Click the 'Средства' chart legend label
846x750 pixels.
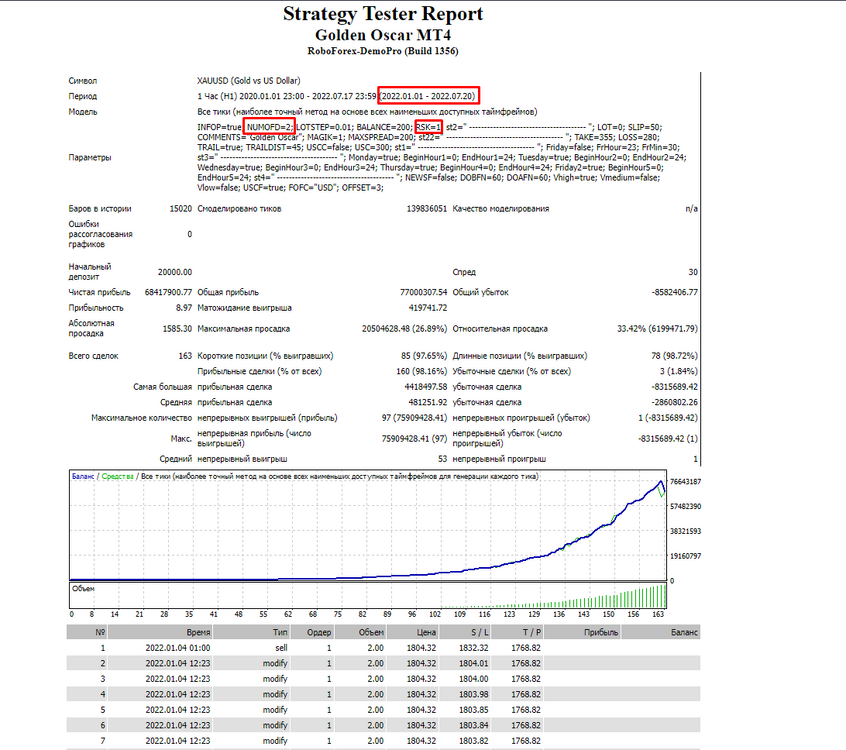117,476
